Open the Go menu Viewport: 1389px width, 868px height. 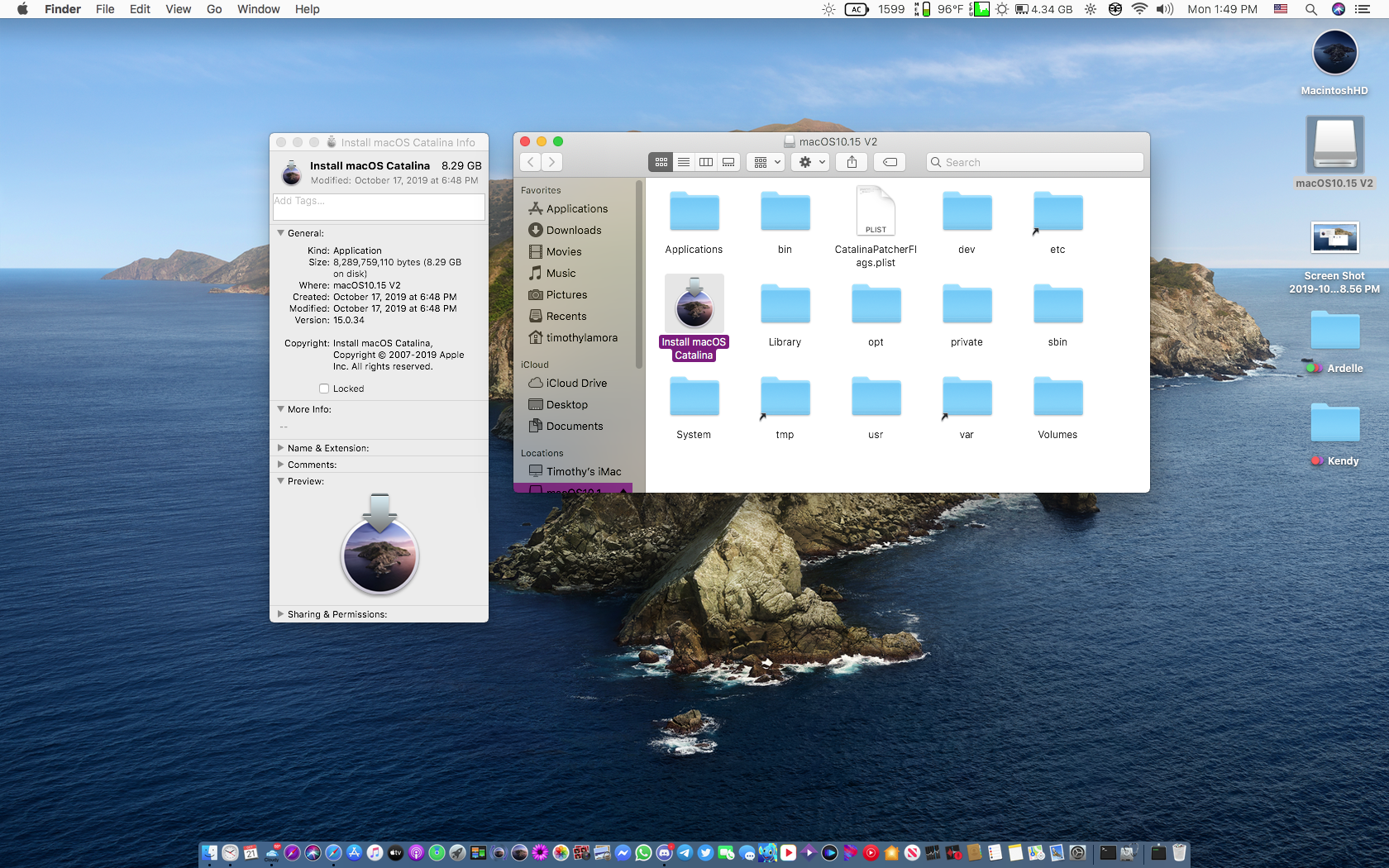click(x=214, y=9)
